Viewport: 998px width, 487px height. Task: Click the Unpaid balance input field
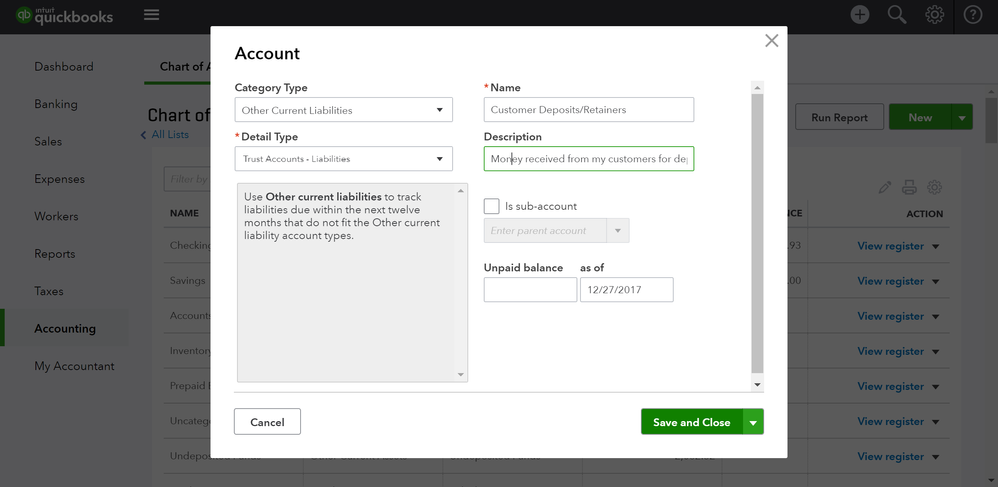click(530, 290)
